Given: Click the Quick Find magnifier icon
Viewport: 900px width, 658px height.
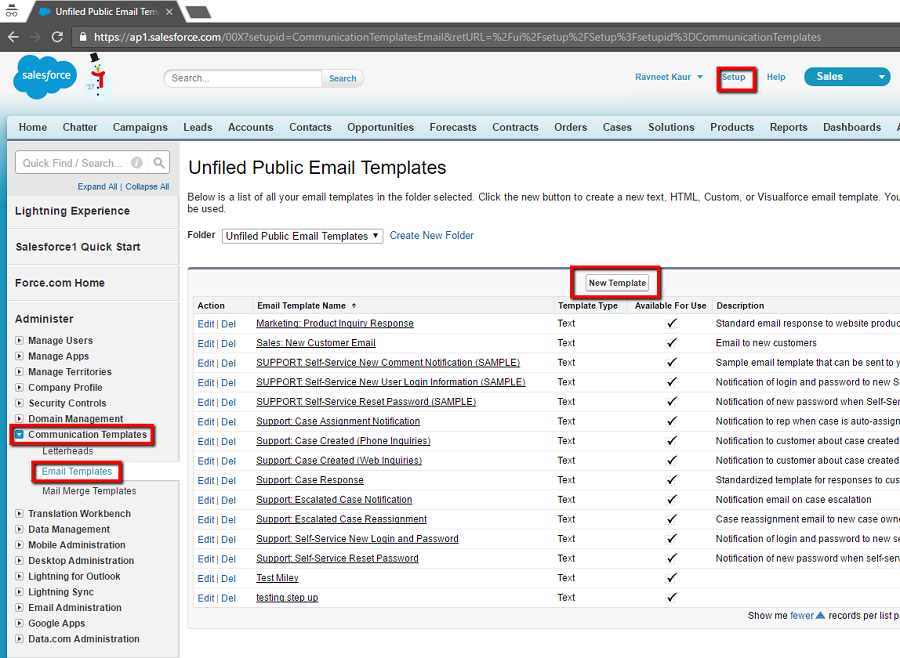Looking at the screenshot, I should (x=160, y=162).
